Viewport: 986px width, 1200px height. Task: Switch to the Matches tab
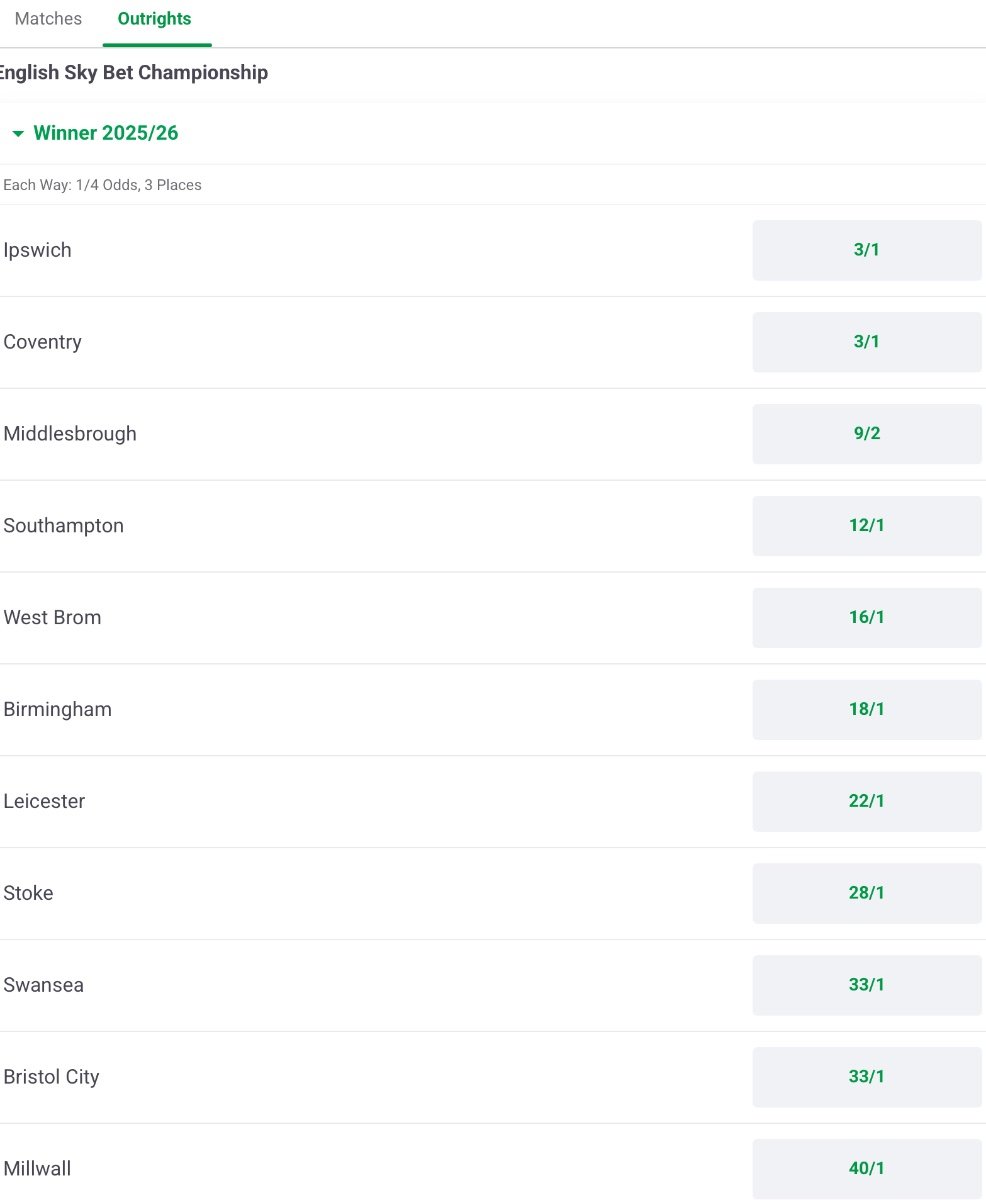48,19
